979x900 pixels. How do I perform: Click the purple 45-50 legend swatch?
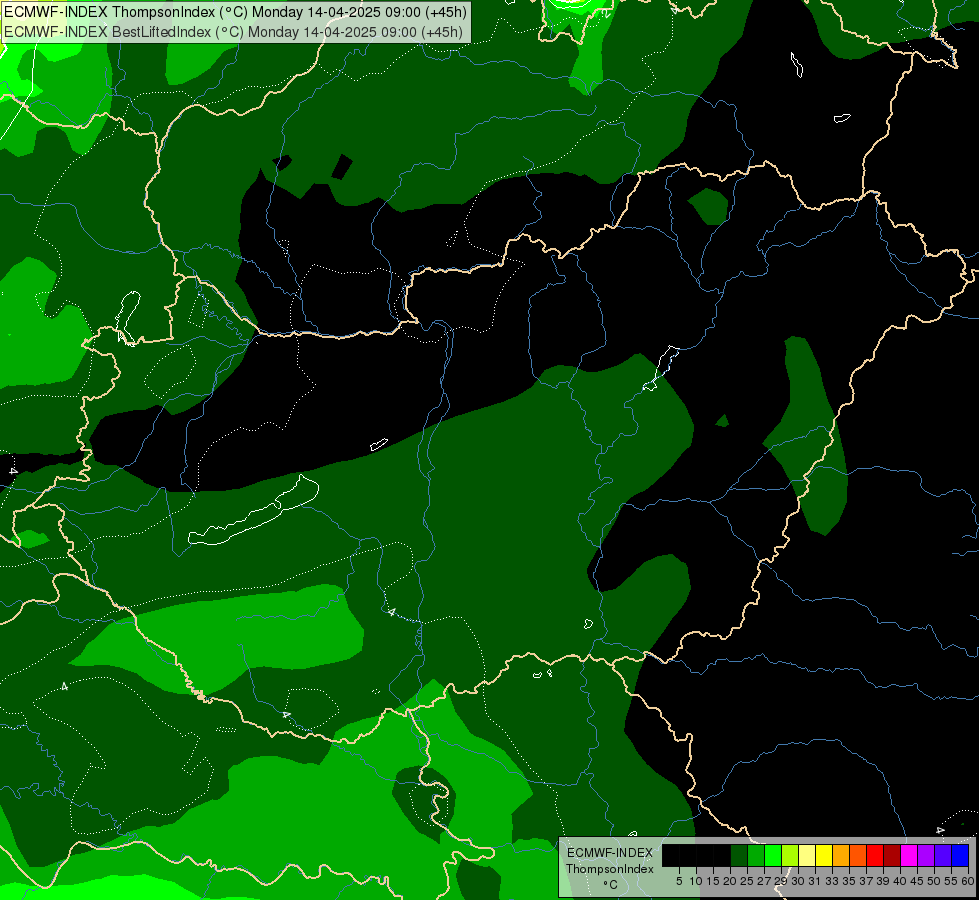[x=926, y=855]
